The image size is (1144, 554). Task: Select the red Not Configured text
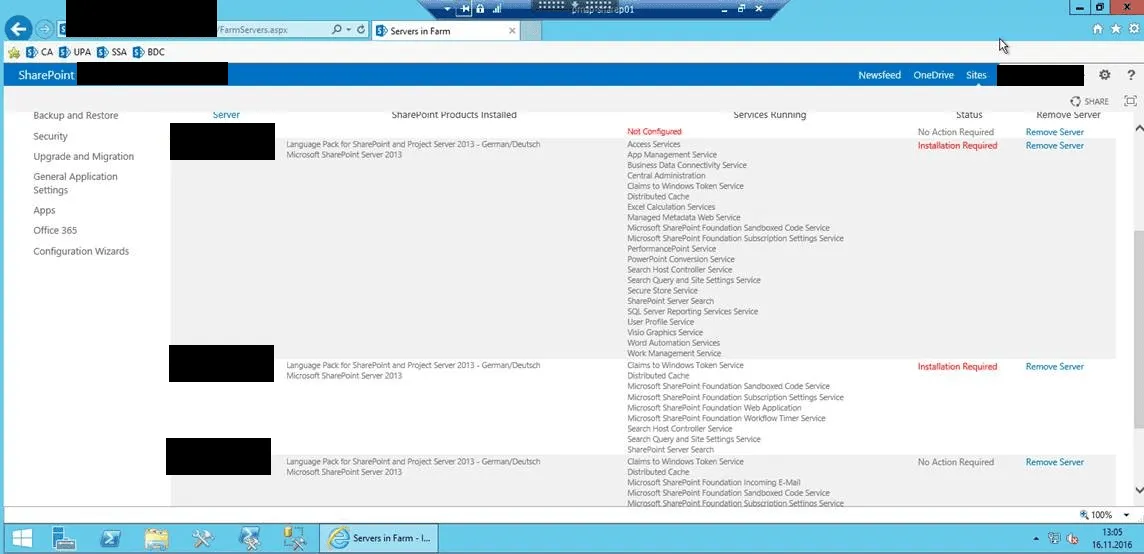coord(654,131)
